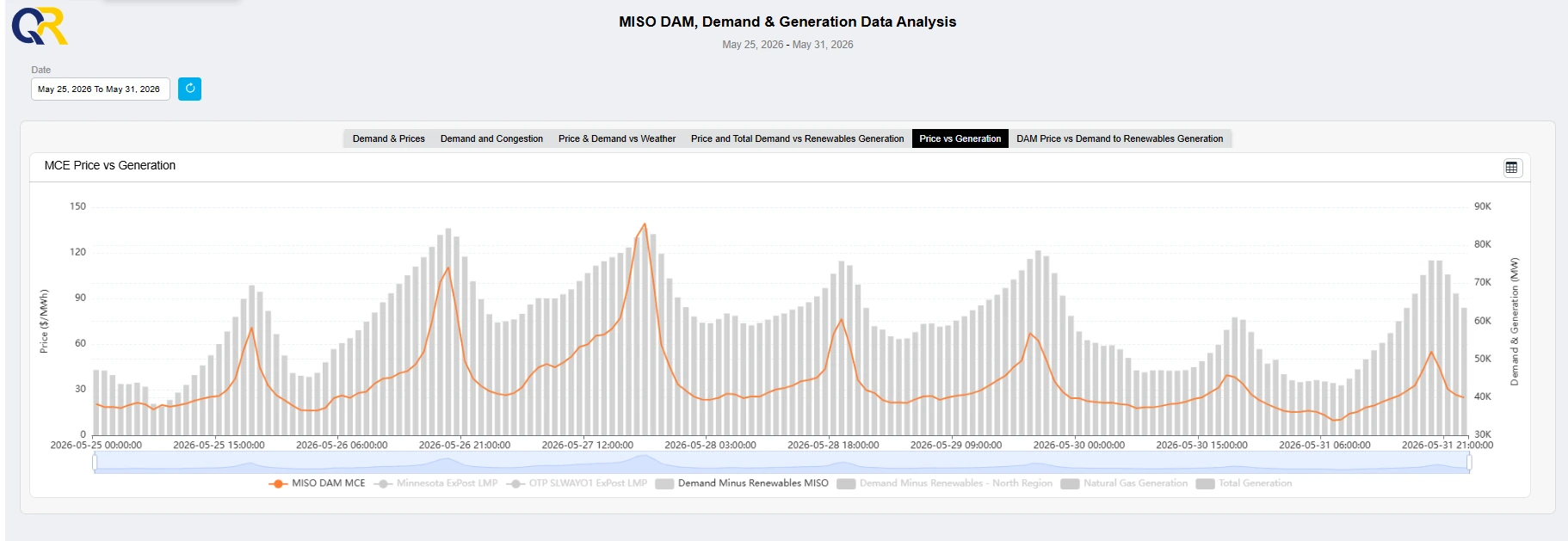Toggle MISO DAM MCE legend series
Image resolution: width=1568 pixels, height=541 pixels.
pyautogui.click(x=317, y=483)
